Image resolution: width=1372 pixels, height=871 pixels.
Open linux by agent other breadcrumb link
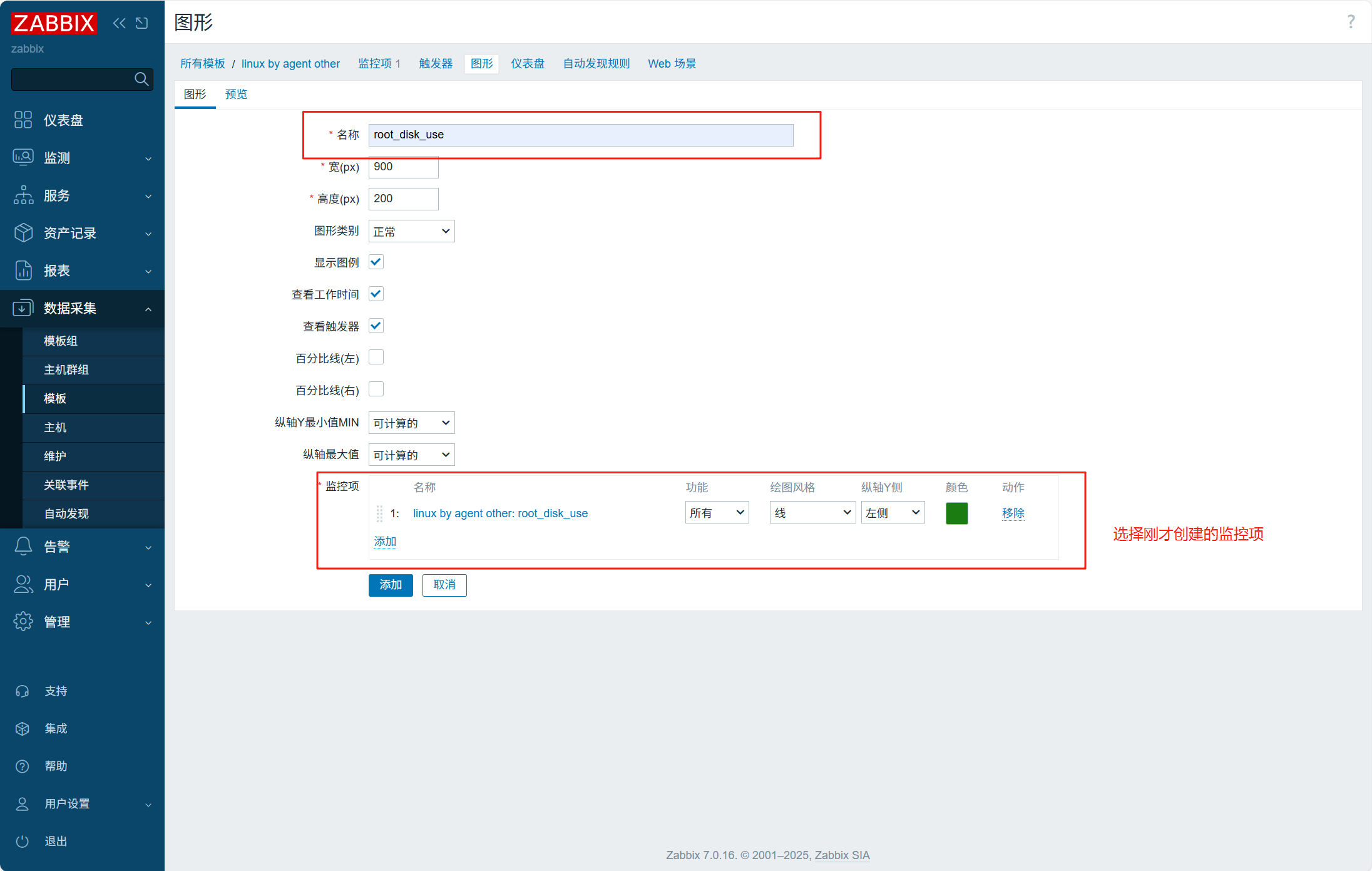coord(290,63)
